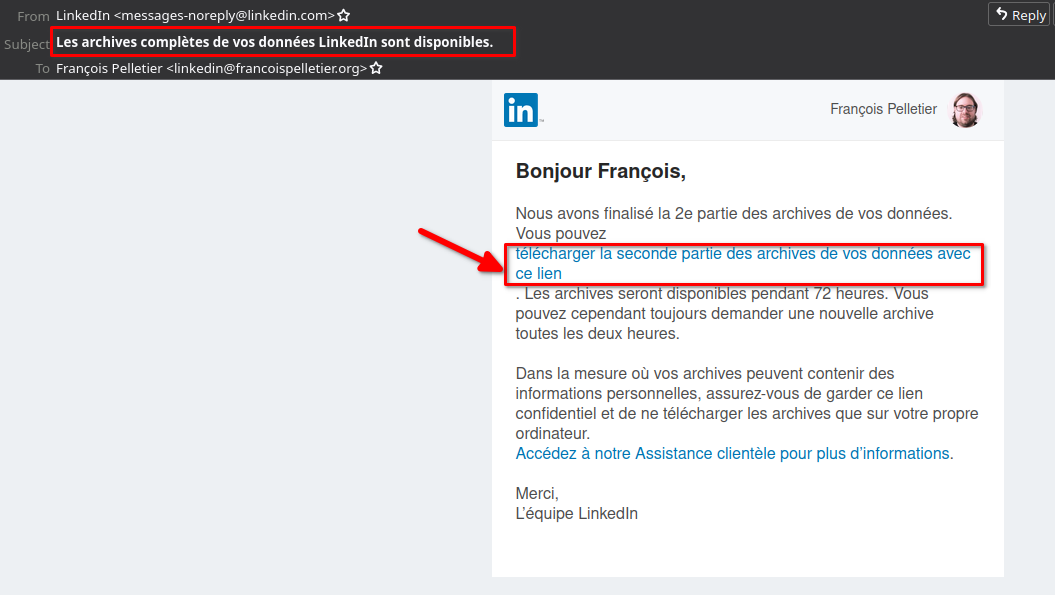
Task: Select the messages-noreply@linkedin.com sender address
Action: [223, 15]
